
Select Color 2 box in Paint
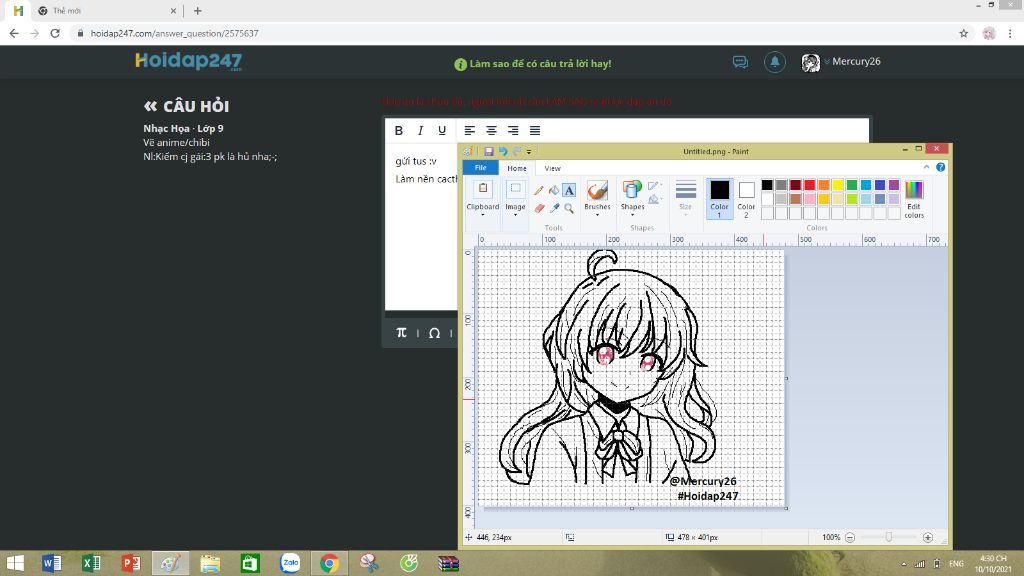coord(746,199)
